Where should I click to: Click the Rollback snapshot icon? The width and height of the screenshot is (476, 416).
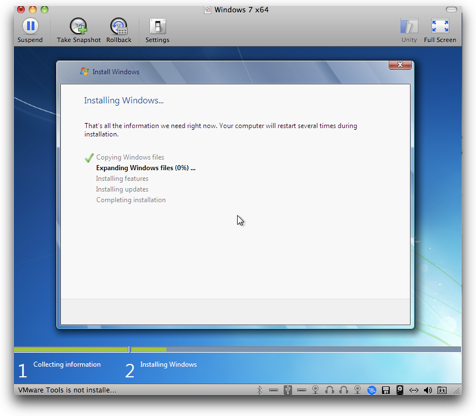pyautogui.click(x=119, y=26)
